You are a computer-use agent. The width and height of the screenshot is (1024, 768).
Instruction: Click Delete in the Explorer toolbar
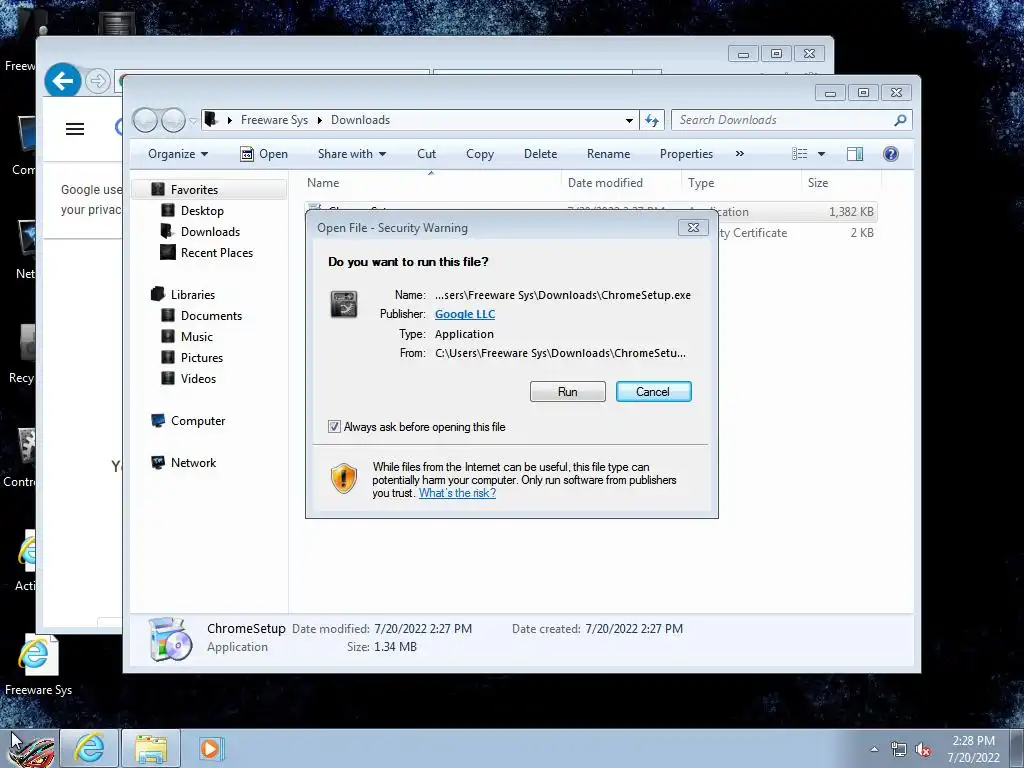pos(540,154)
